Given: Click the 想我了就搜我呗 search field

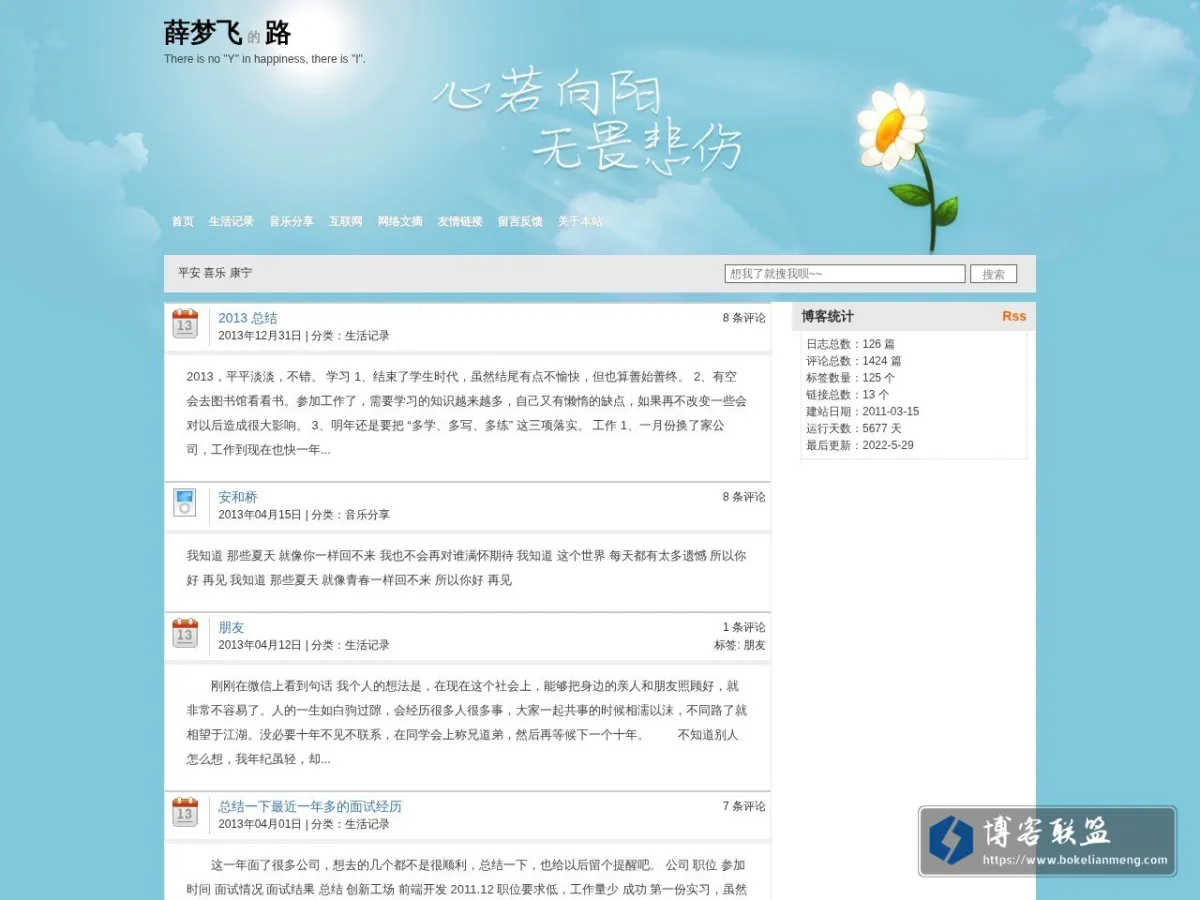Looking at the screenshot, I should coord(845,274).
